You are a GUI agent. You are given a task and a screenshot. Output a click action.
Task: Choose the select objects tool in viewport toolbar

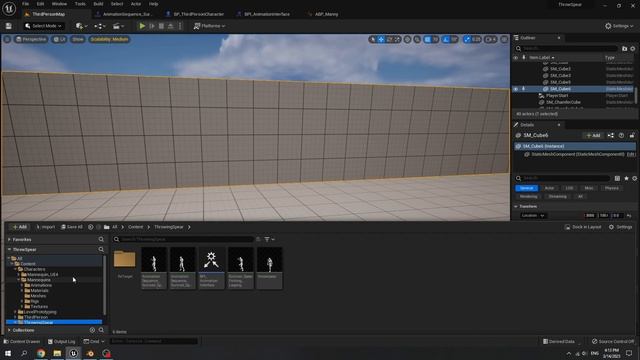pyautogui.click(x=373, y=40)
